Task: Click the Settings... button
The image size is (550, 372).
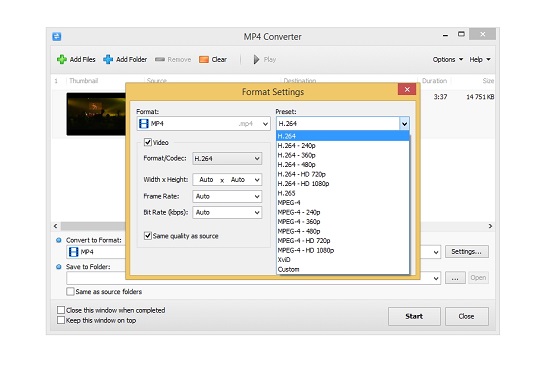Action: pos(467,251)
